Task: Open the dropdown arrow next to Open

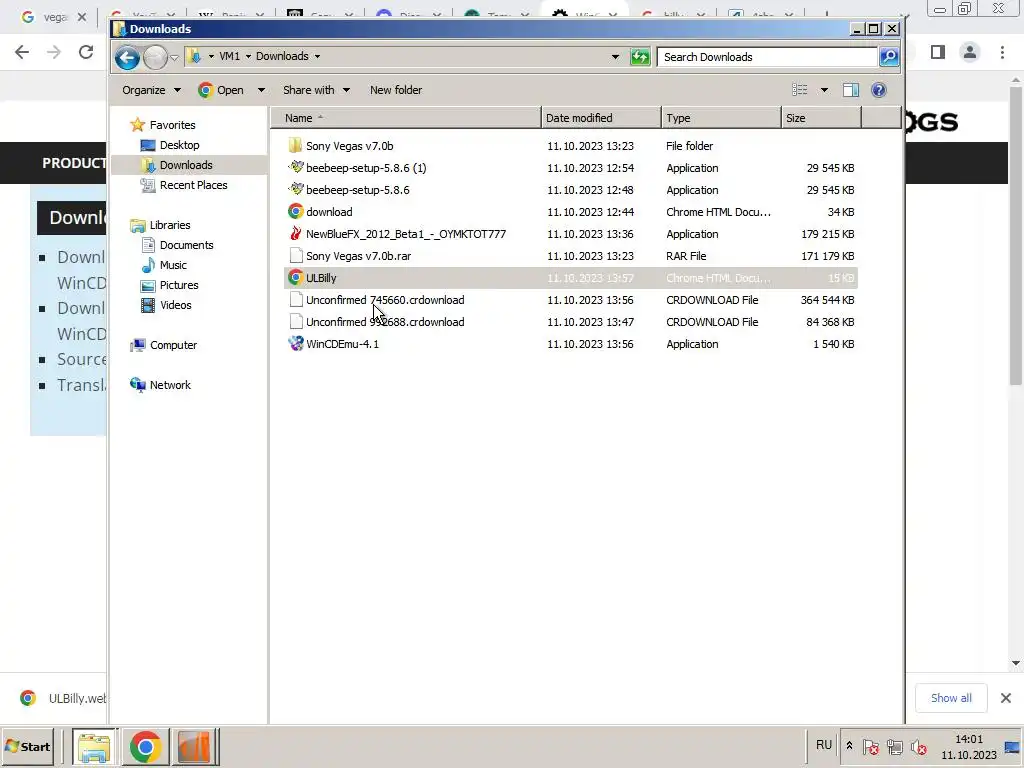Action: click(x=261, y=90)
